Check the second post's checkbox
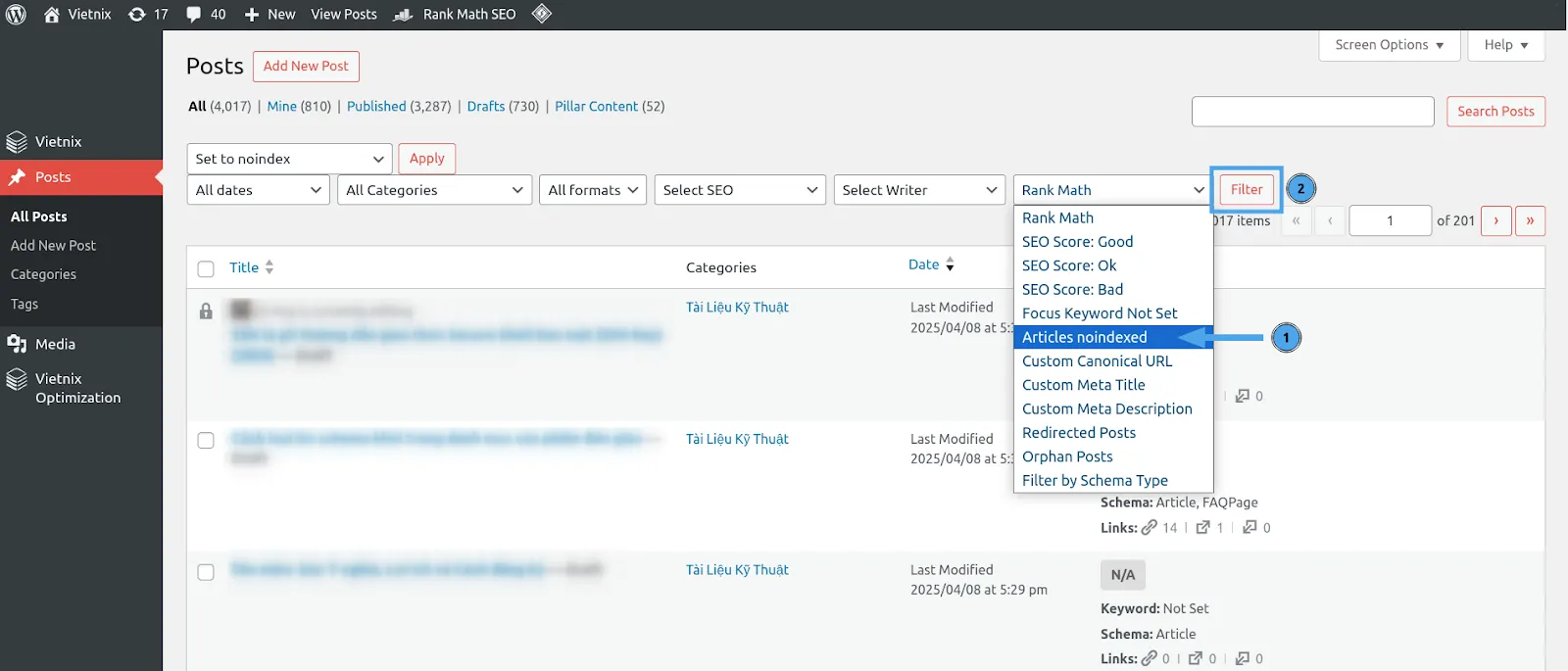Image resolution: width=1568 pixels, height=671 pixels. click(x=206, y=440)
